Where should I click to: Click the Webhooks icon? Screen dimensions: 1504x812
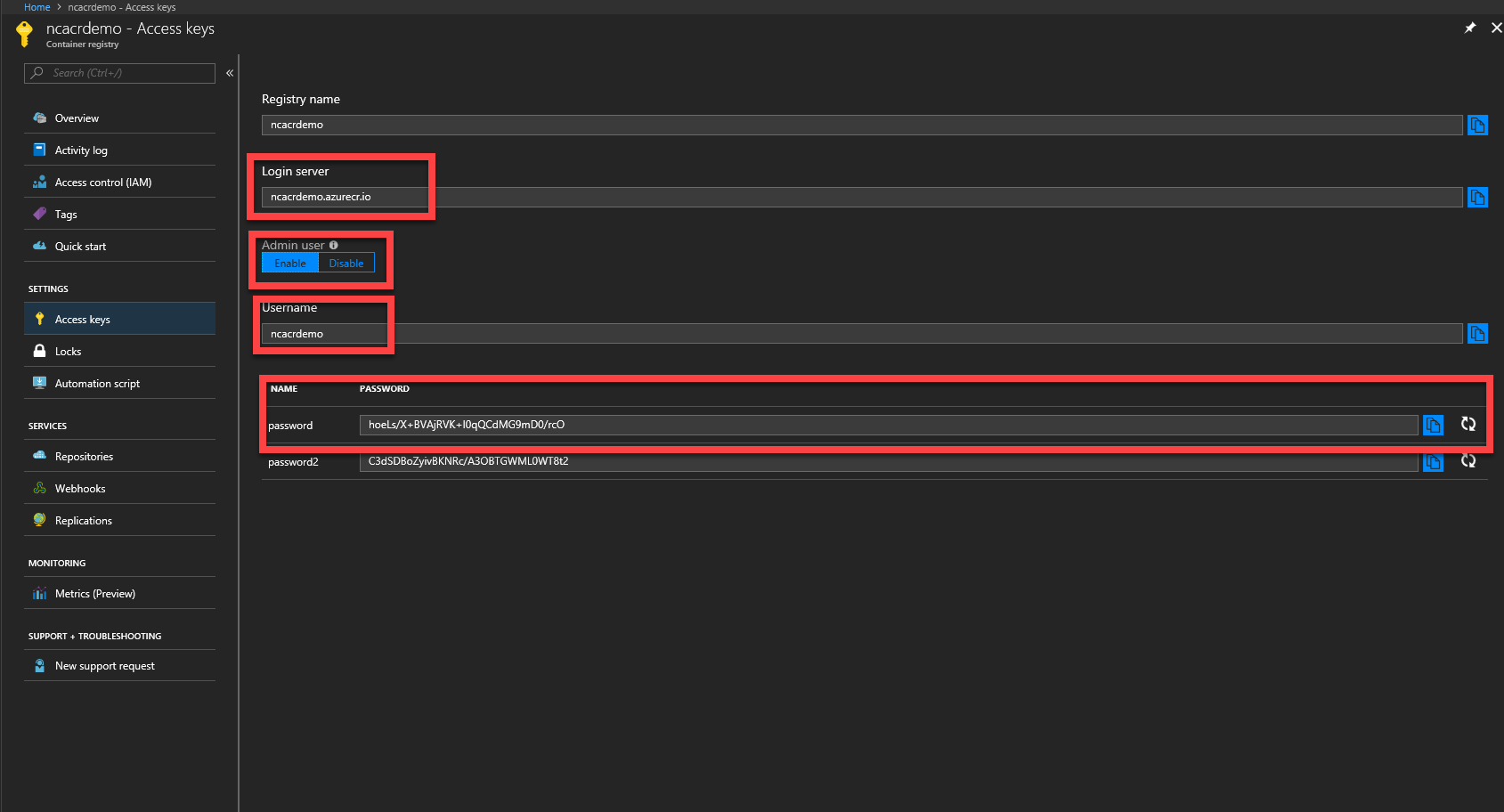tap(39, 488)
